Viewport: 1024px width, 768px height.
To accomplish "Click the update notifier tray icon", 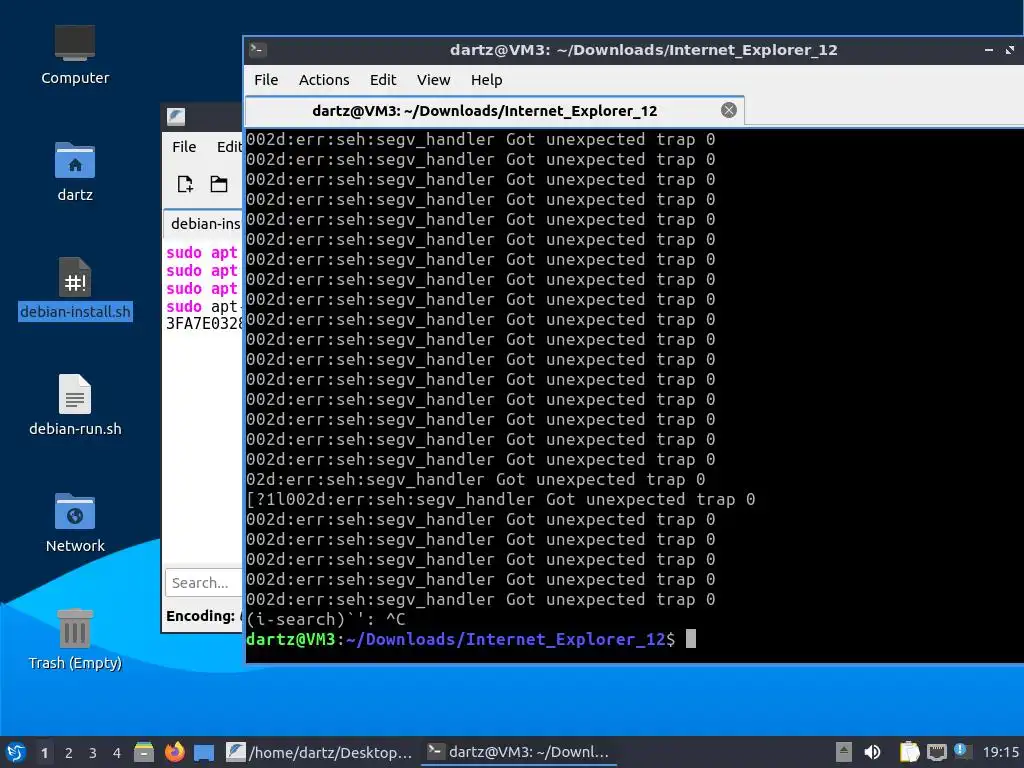I will [x=962, y=751].
